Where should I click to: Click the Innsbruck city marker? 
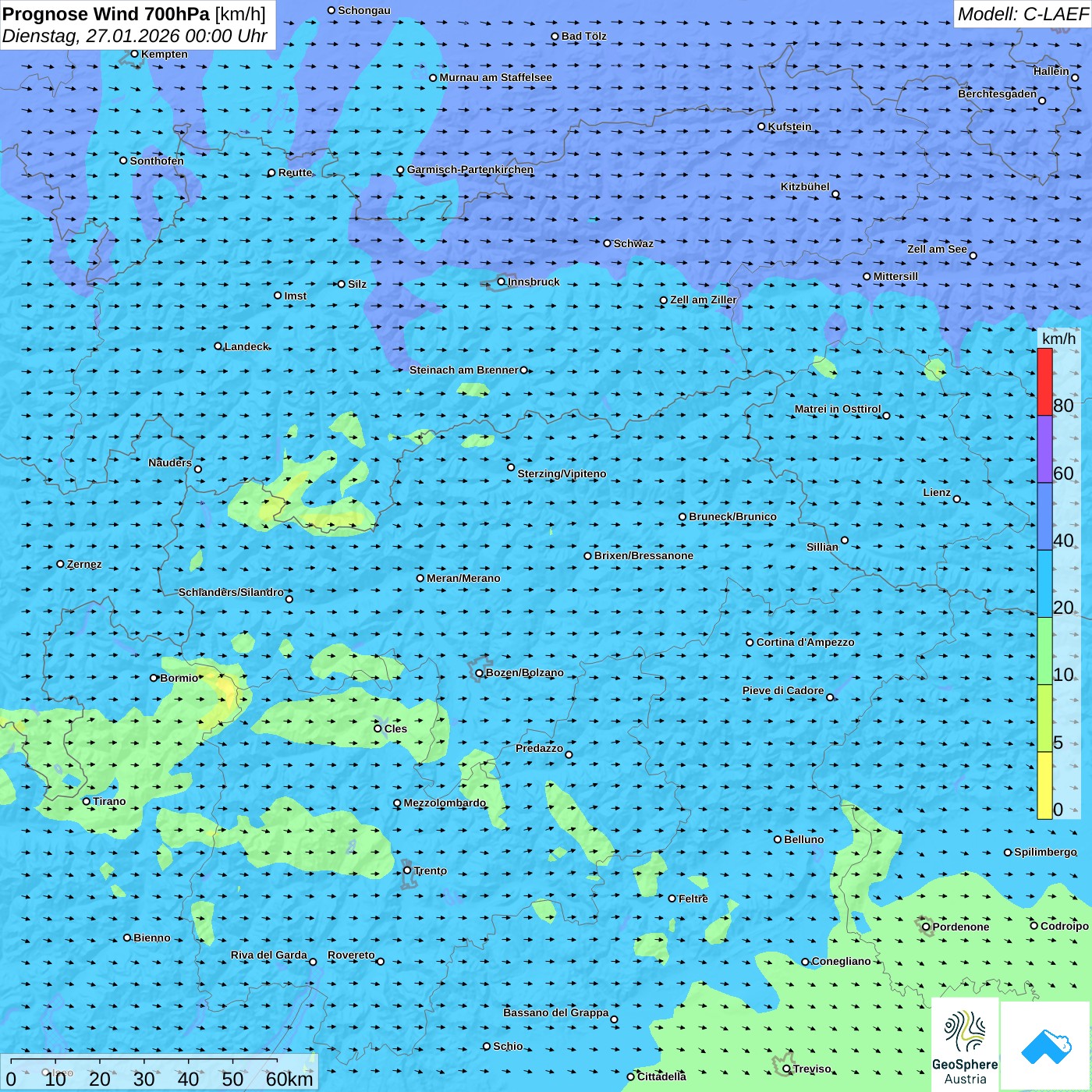click(502, 282)
